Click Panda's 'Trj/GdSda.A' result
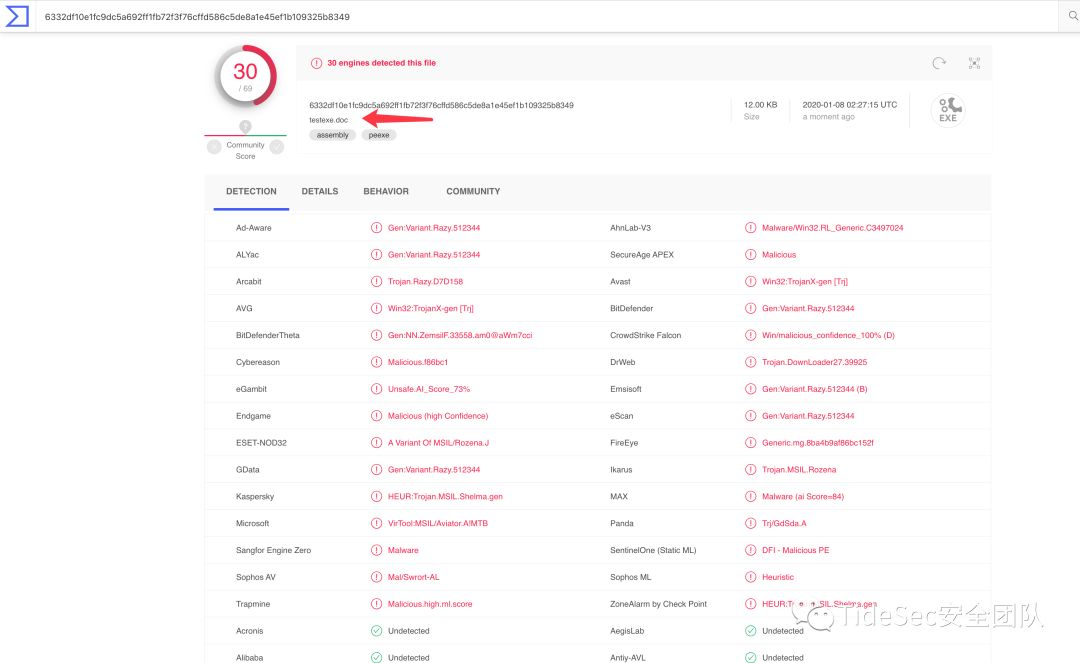 pyautogui.click(x=784, y=523)
